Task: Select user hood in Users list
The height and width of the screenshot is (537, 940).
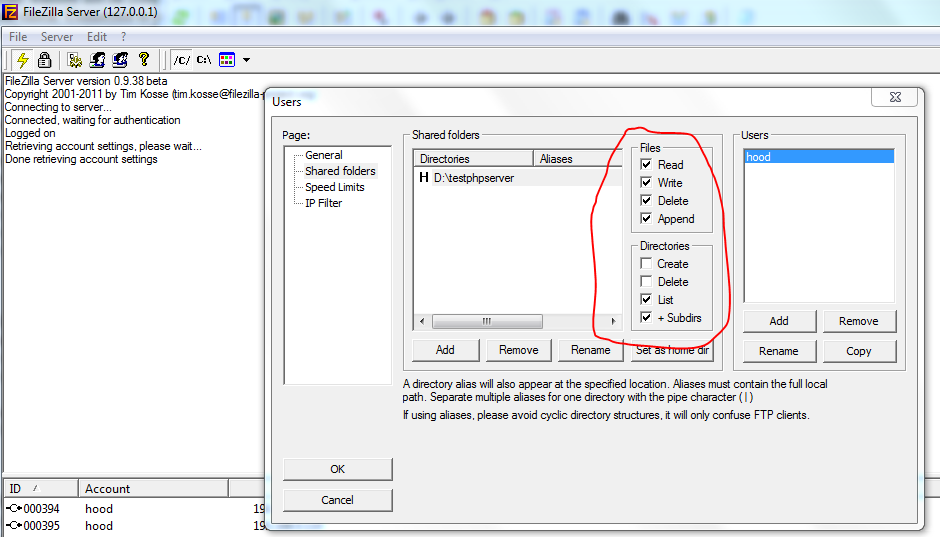Action: [x=819, y=156]
